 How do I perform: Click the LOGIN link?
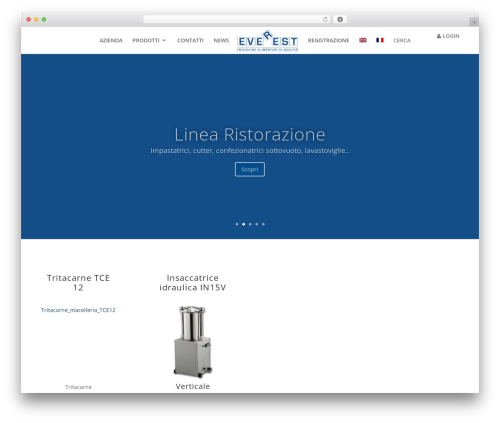tap(448, 36)
